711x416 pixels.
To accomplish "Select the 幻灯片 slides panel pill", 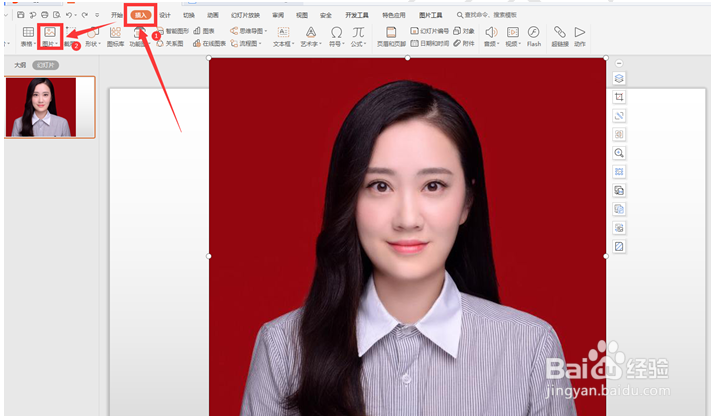I will 45,65.
